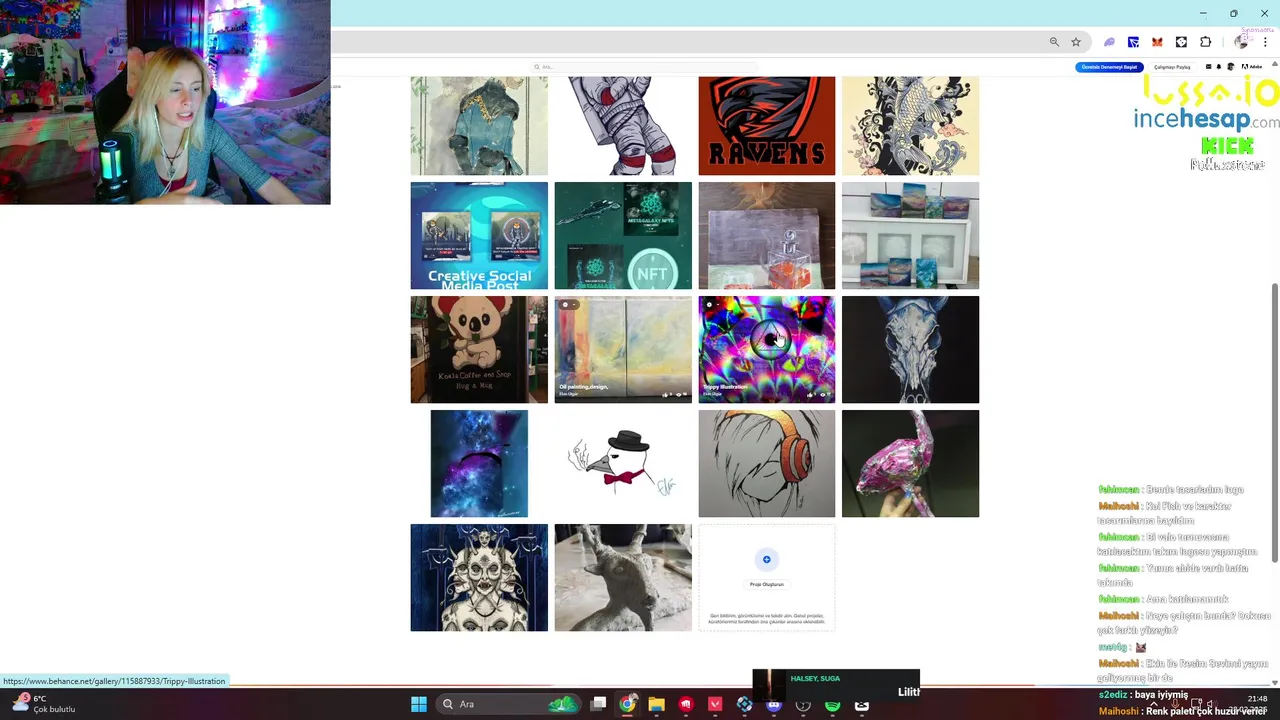Open Behance messages envelope icon
Image resolution: width=1280 pixels, height=720 pixels.
[1208, 67]
